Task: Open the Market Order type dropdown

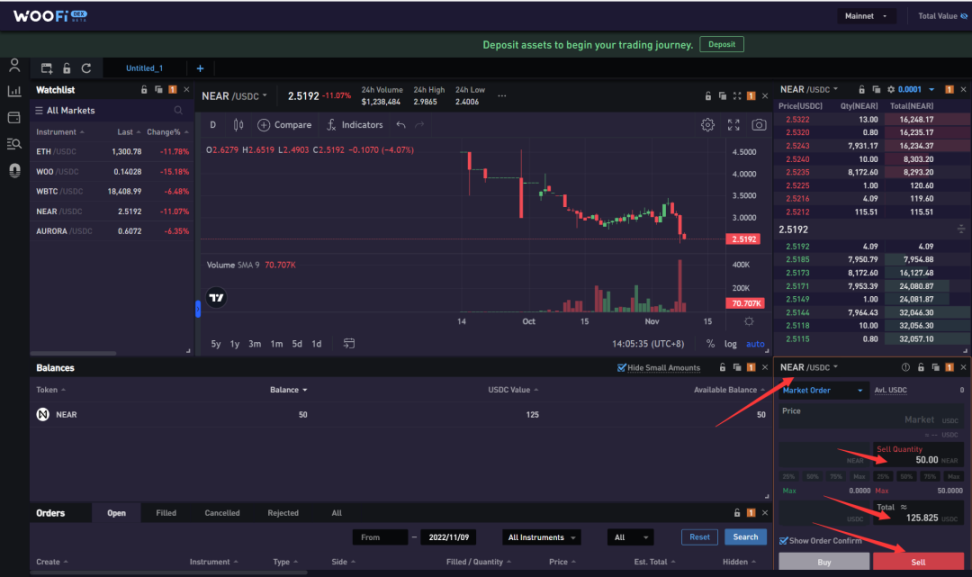Action: (823, 390)
